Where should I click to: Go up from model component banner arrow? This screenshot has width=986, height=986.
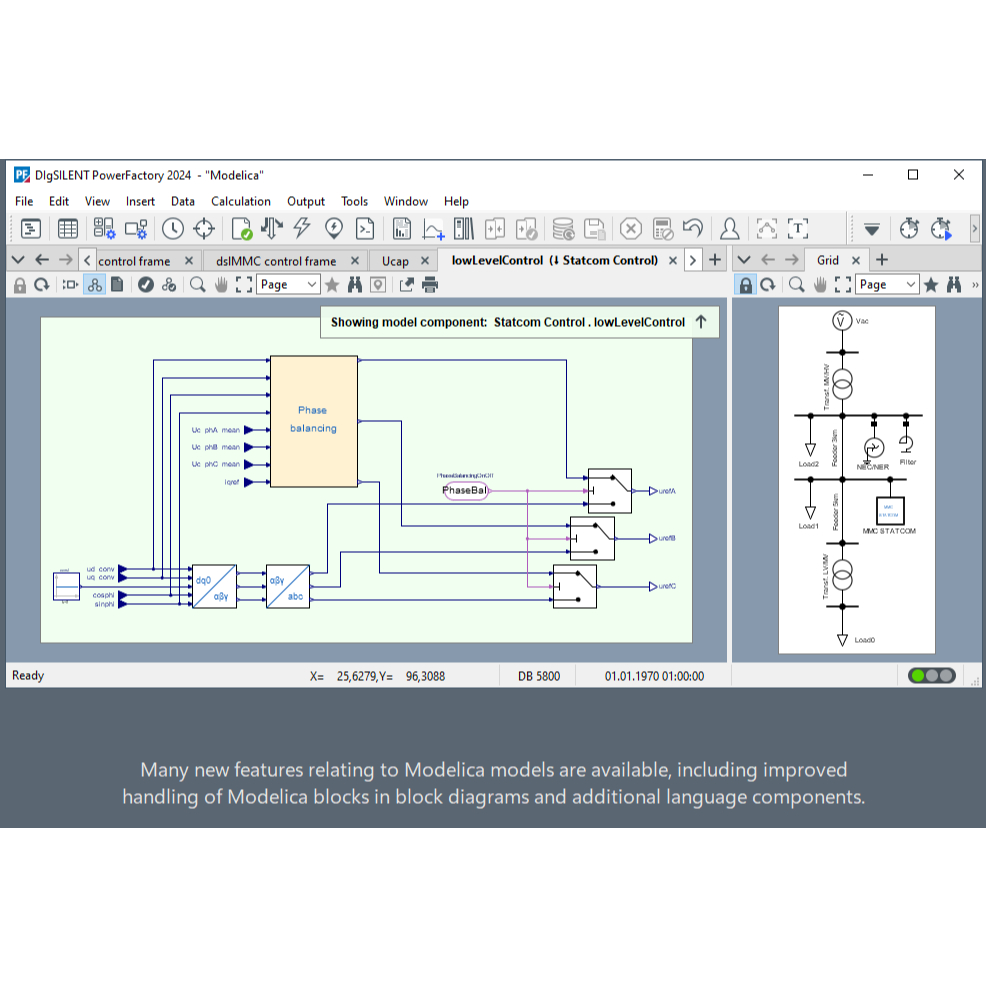pyautogui.click(x=701, y=322)
